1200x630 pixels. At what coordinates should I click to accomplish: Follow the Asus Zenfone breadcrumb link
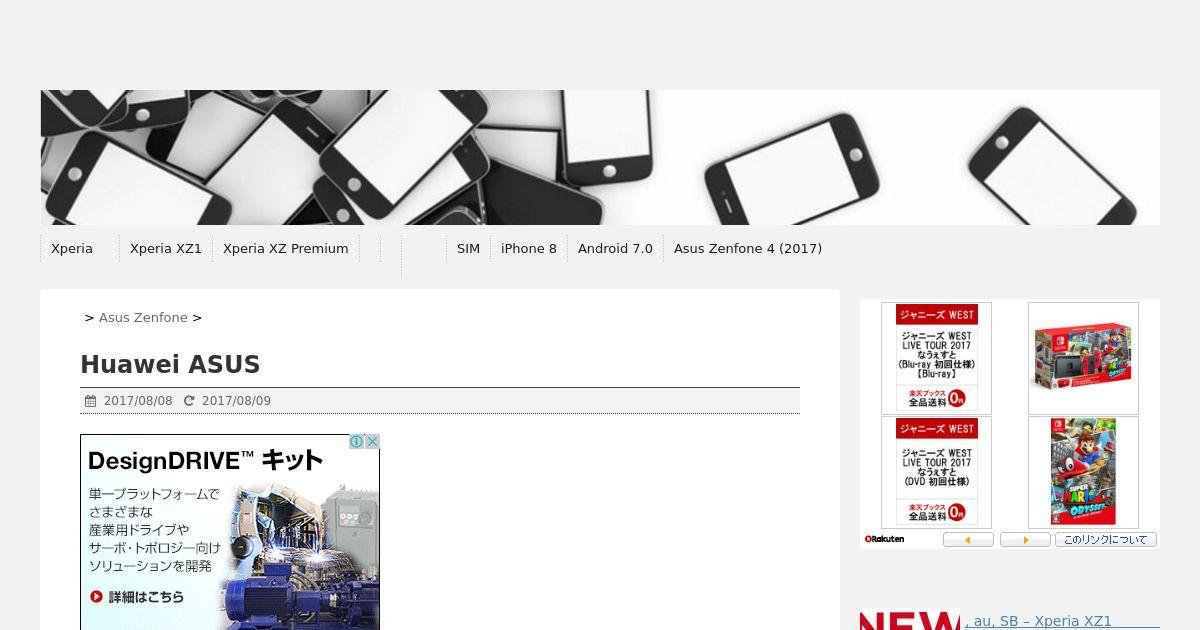[143, 318]
